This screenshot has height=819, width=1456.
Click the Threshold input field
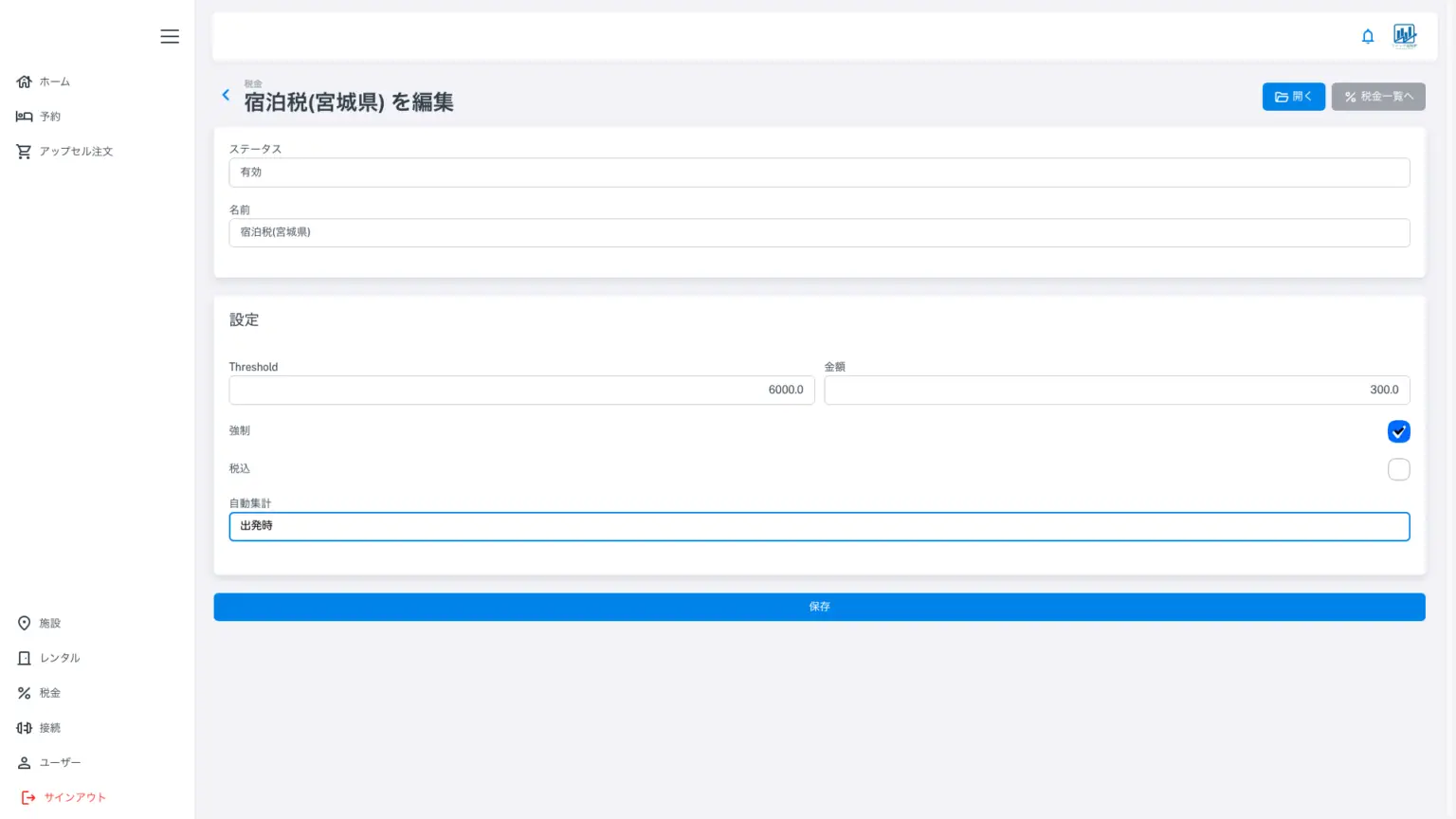point(521,390)
